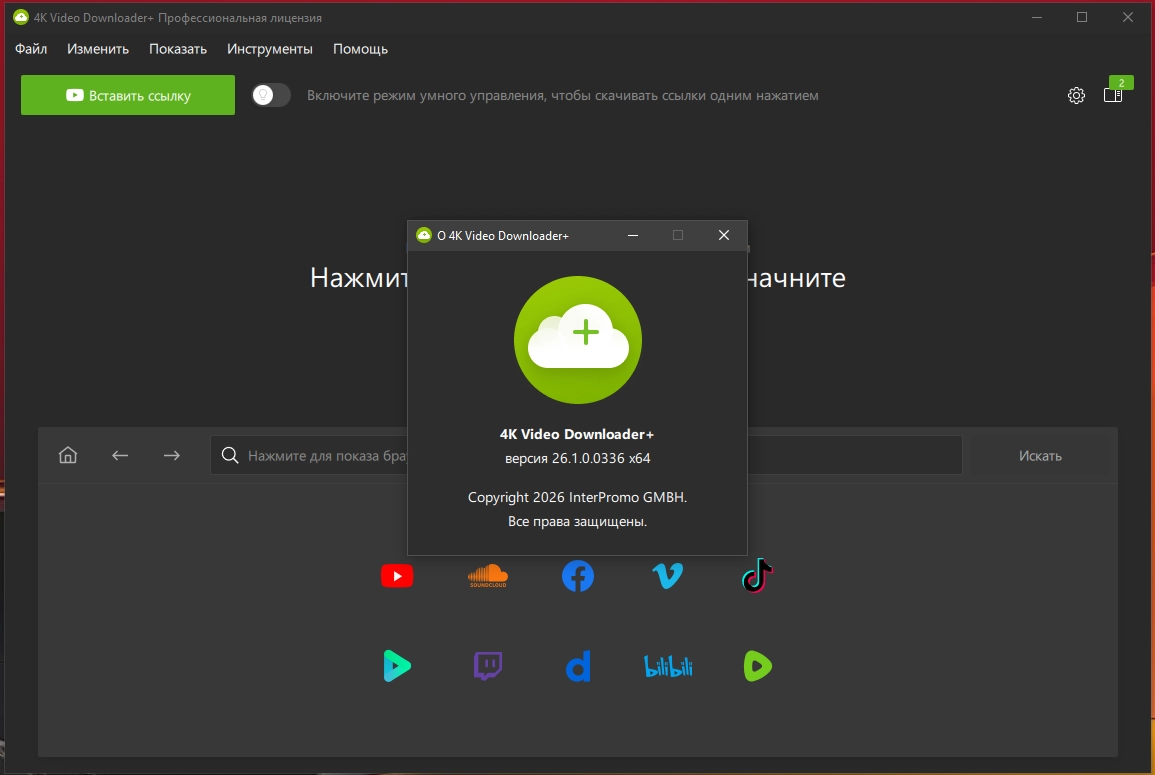Open the Facebook site shortcut

(578, 576)
